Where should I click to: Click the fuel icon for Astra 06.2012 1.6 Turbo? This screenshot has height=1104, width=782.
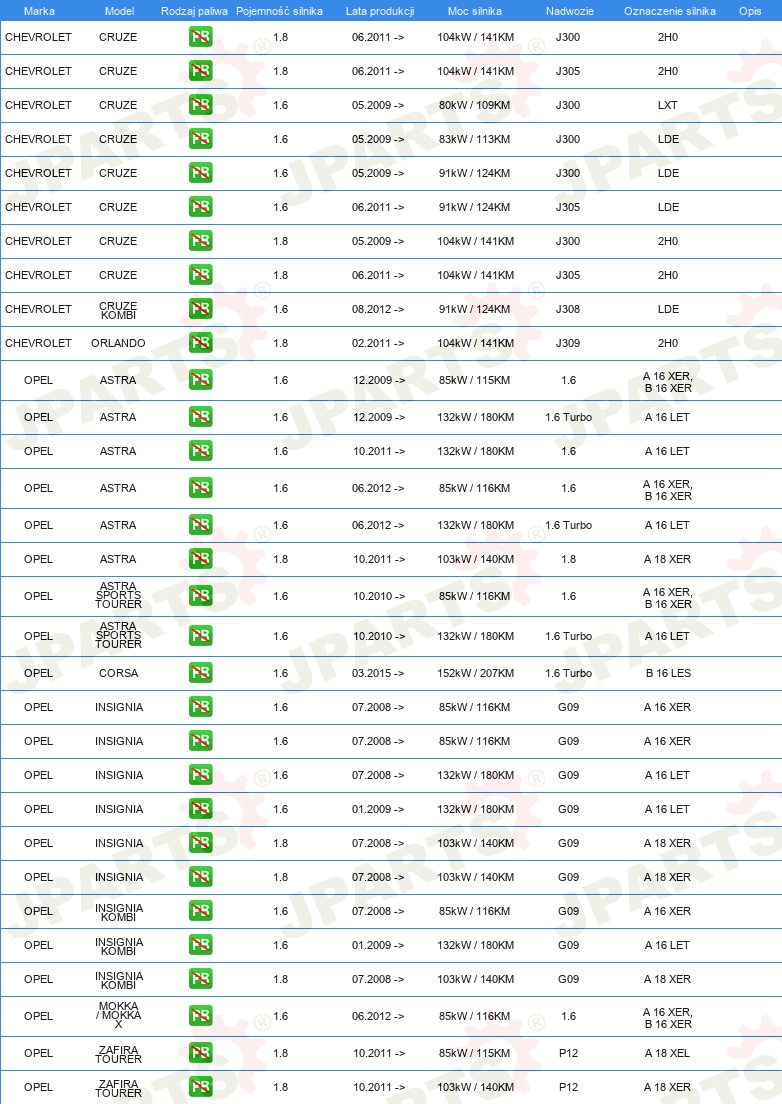pos(201,525)
